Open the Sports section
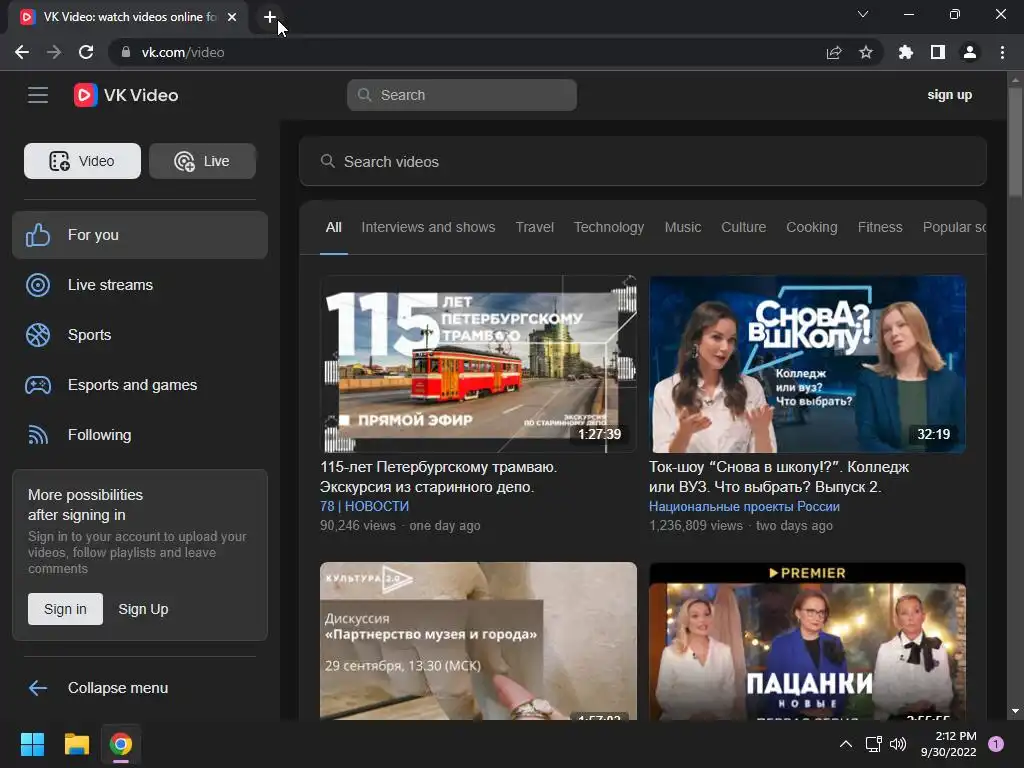 [140, 335]
